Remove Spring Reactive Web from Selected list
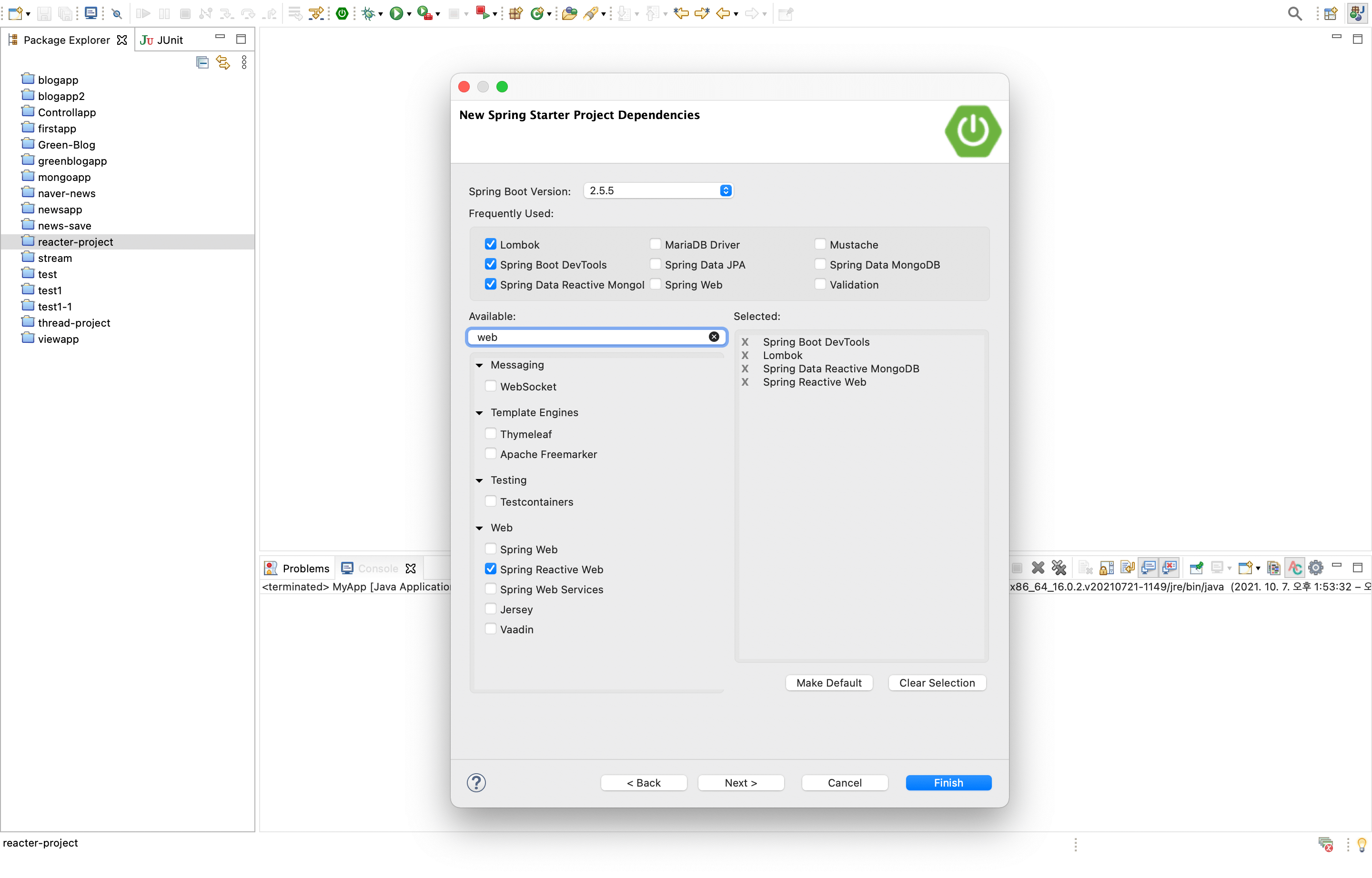The width and height of the screenshot is (1372, 878). point(745,382)
